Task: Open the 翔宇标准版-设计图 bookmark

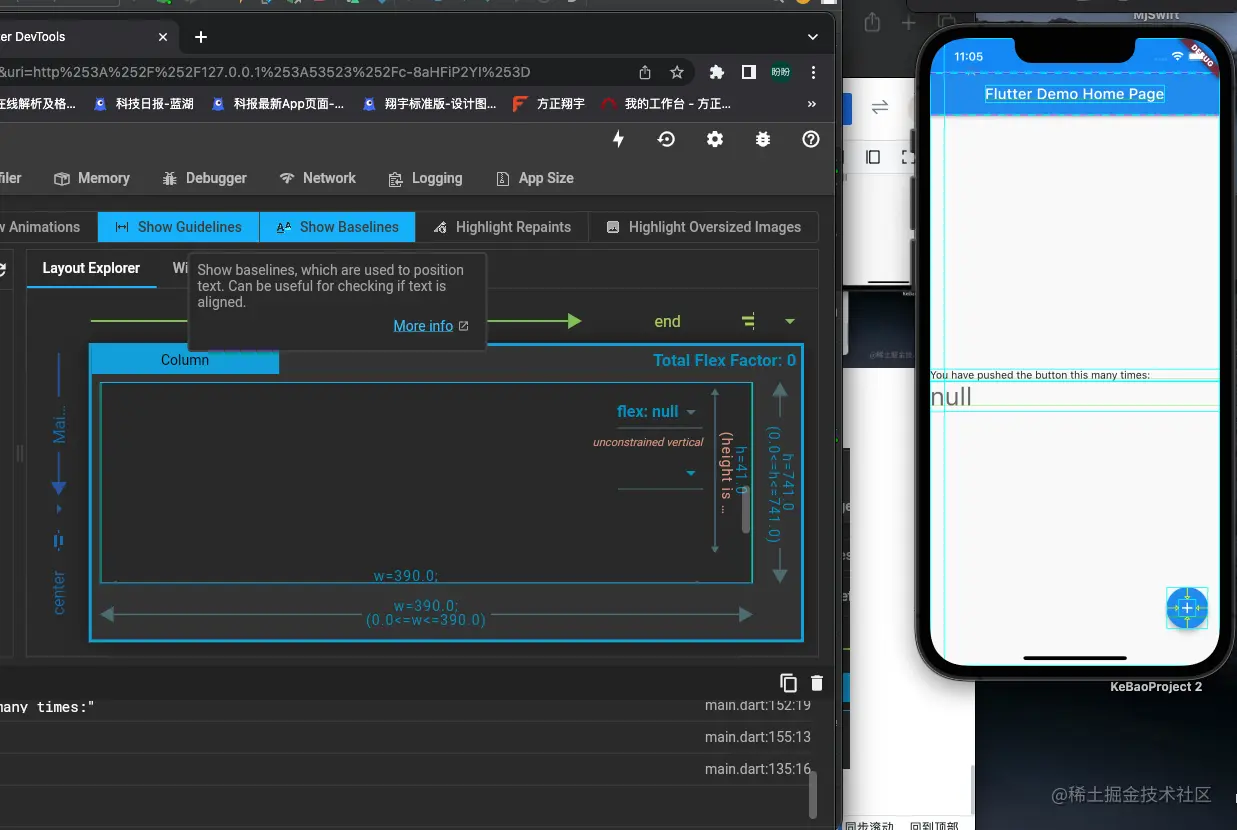Action: [x=430, y=104]
